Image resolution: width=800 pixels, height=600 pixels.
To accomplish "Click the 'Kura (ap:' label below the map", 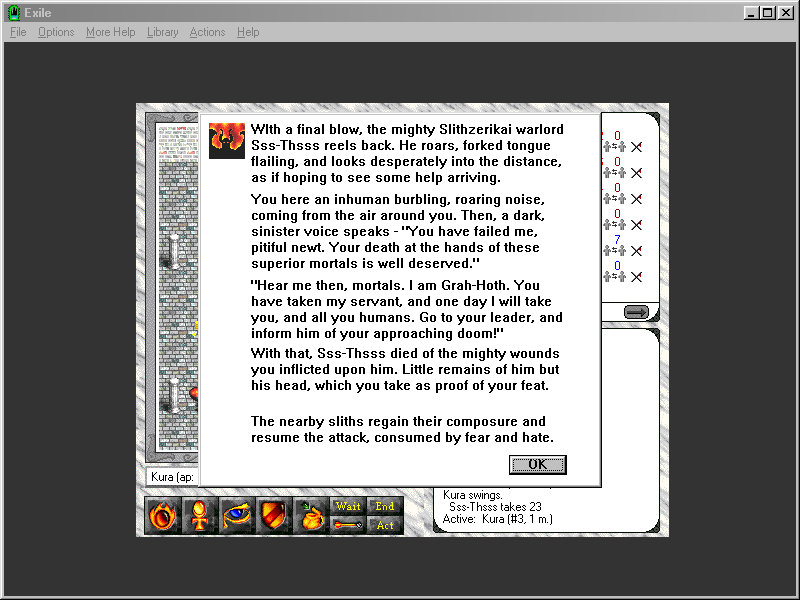I will [x=172, y=477].
